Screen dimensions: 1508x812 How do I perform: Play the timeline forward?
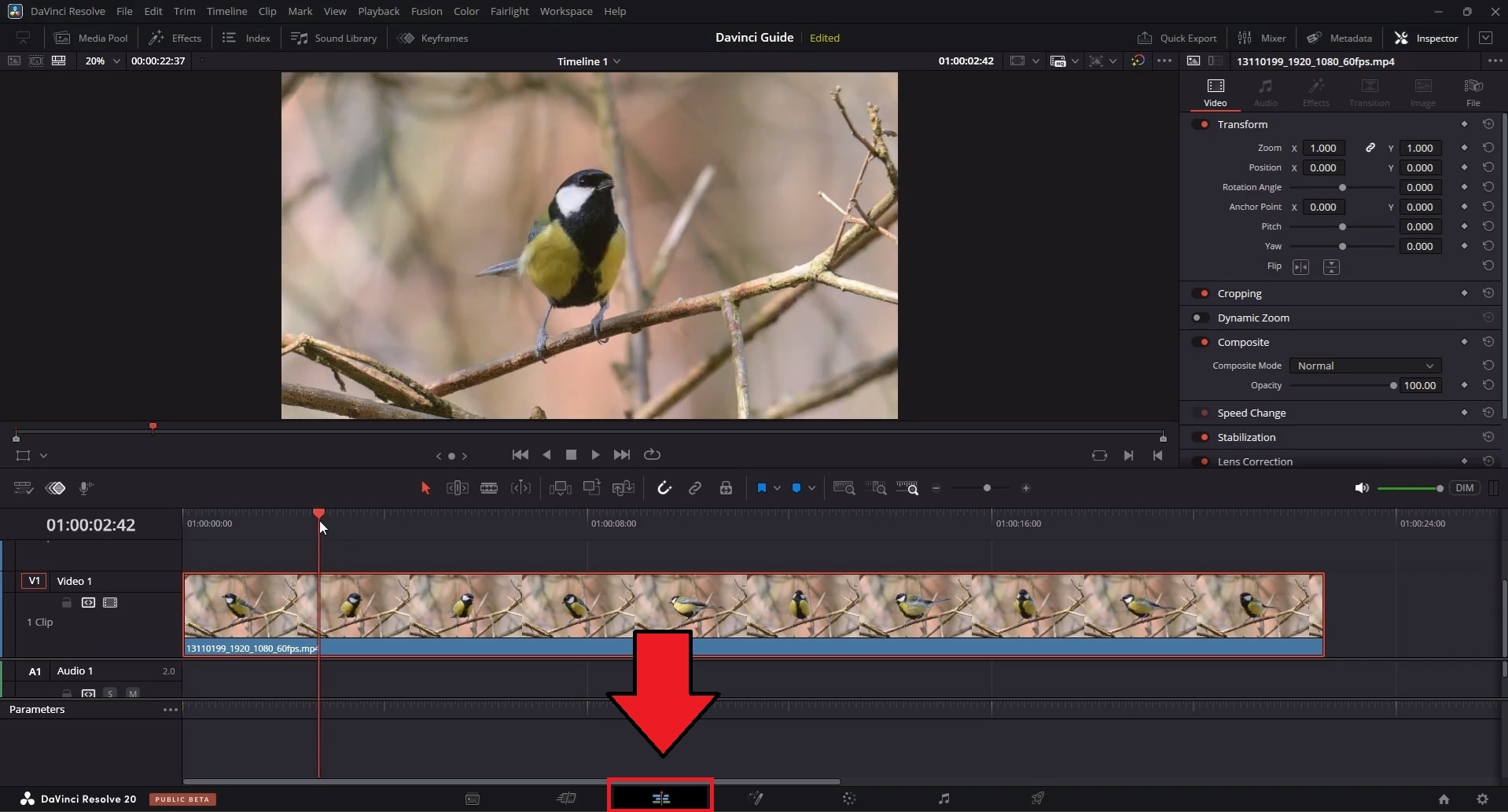595,455
